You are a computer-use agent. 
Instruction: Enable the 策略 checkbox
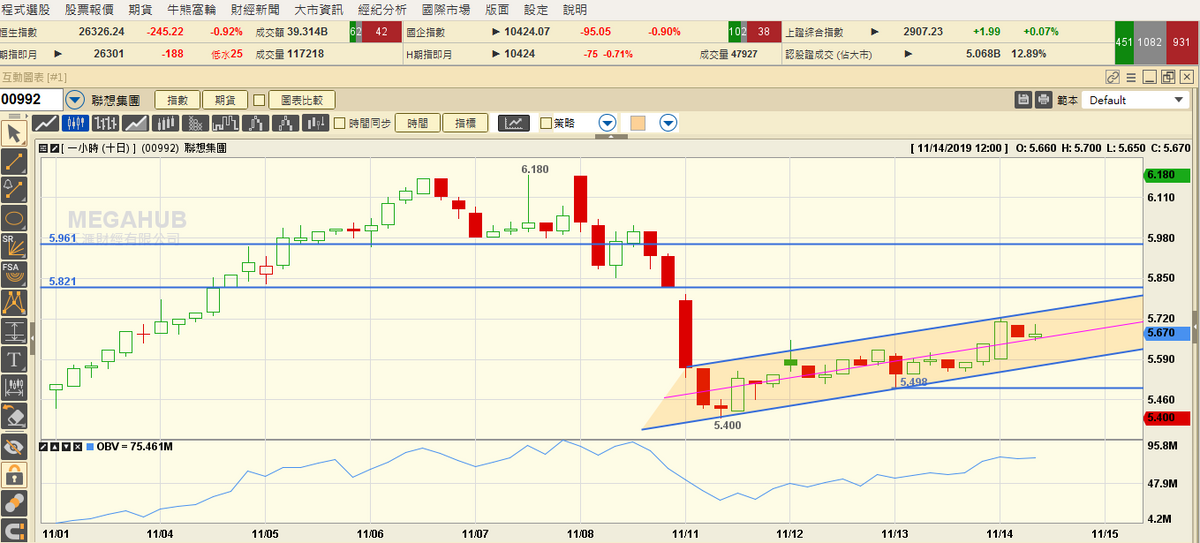click(545, 123)
